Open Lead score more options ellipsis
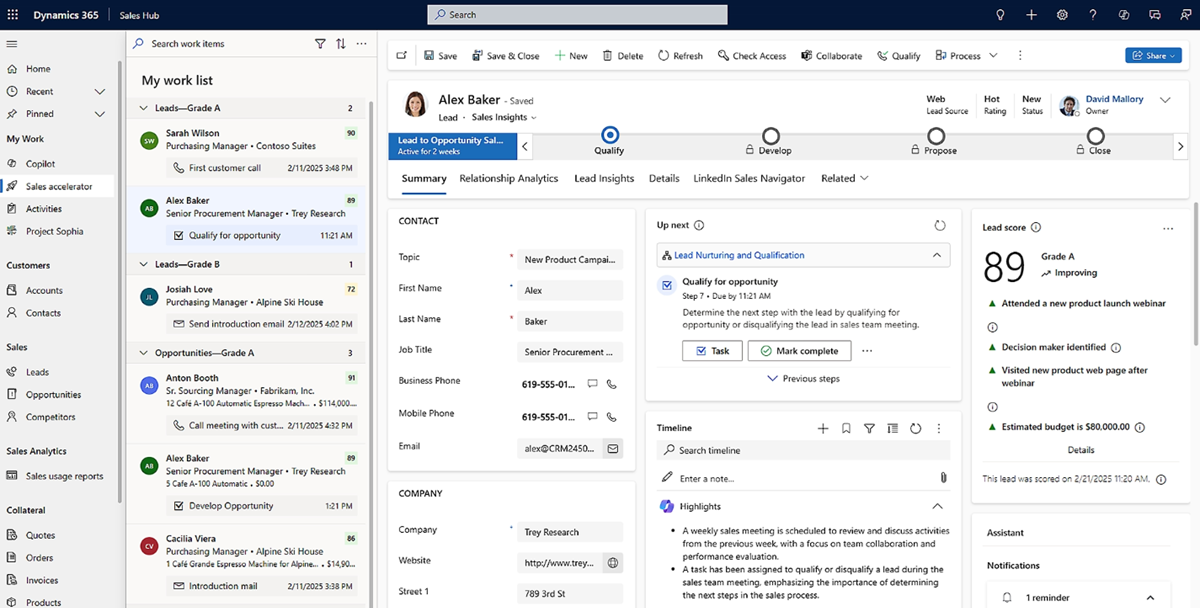Screen dimensions: 1200x608 [x=1168, y=228]
